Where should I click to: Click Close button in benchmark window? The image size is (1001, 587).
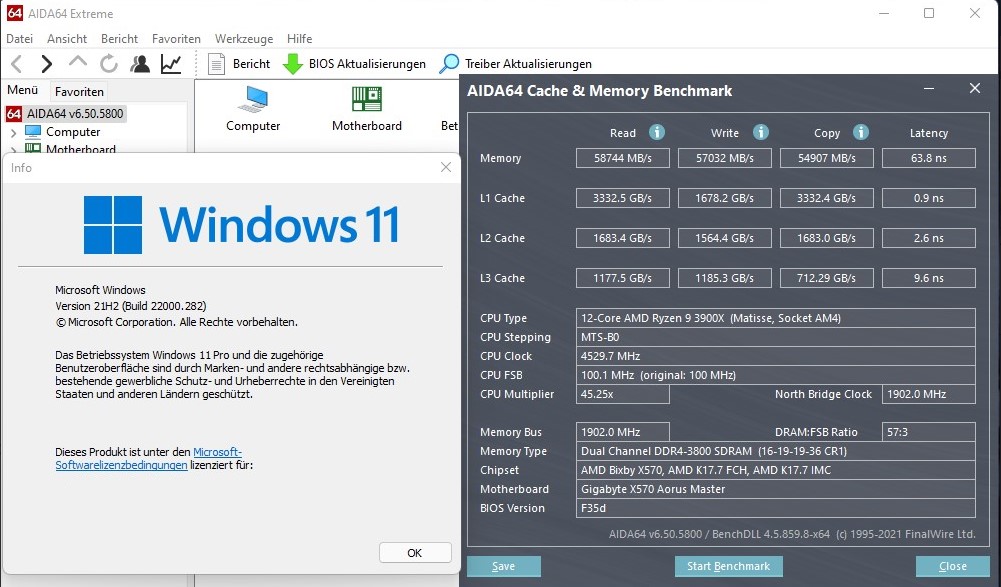click(952, 566)
